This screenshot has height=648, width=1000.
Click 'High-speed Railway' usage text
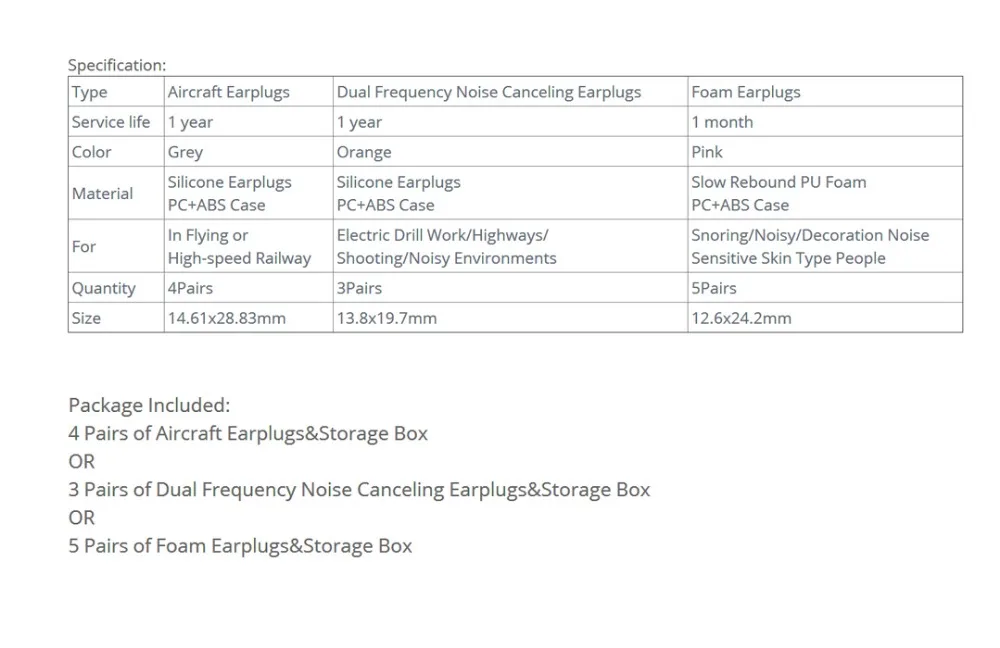(239, 258)
